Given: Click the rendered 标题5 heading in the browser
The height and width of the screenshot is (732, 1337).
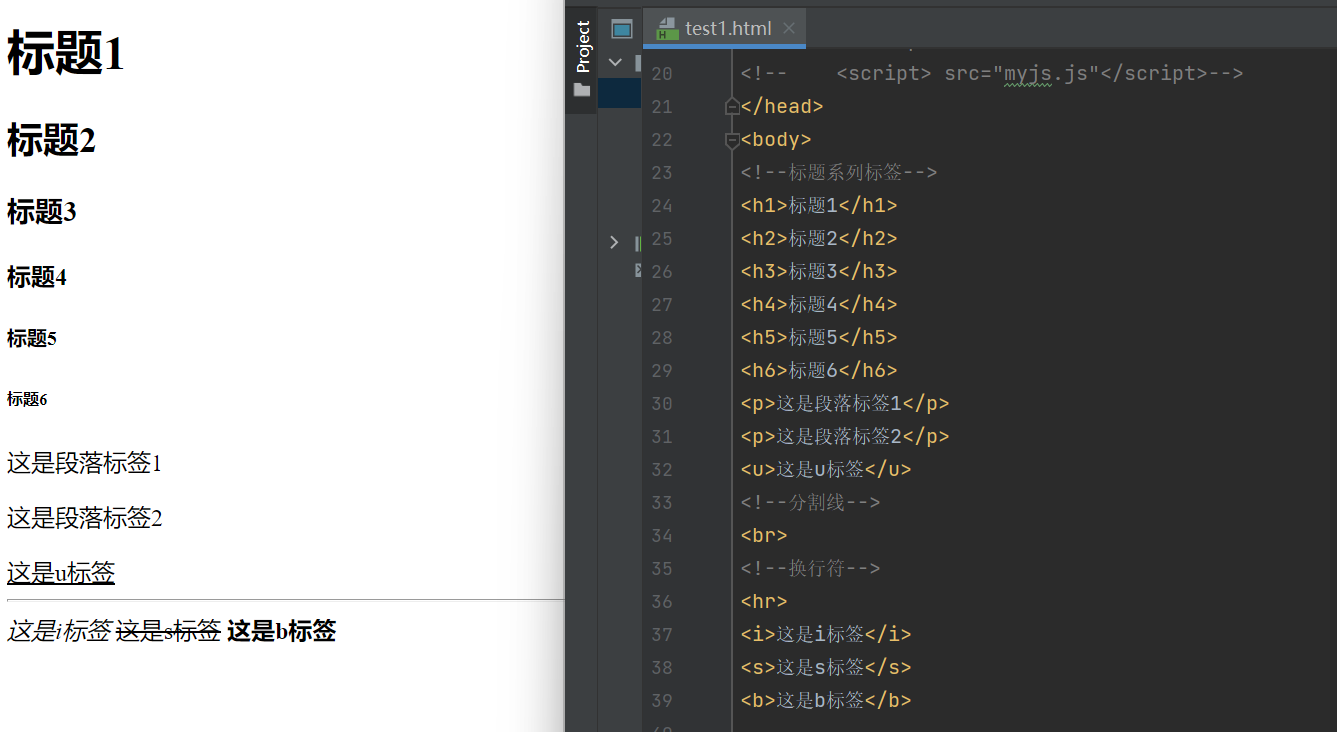Looking at the screenshot, I should (32, 339).
